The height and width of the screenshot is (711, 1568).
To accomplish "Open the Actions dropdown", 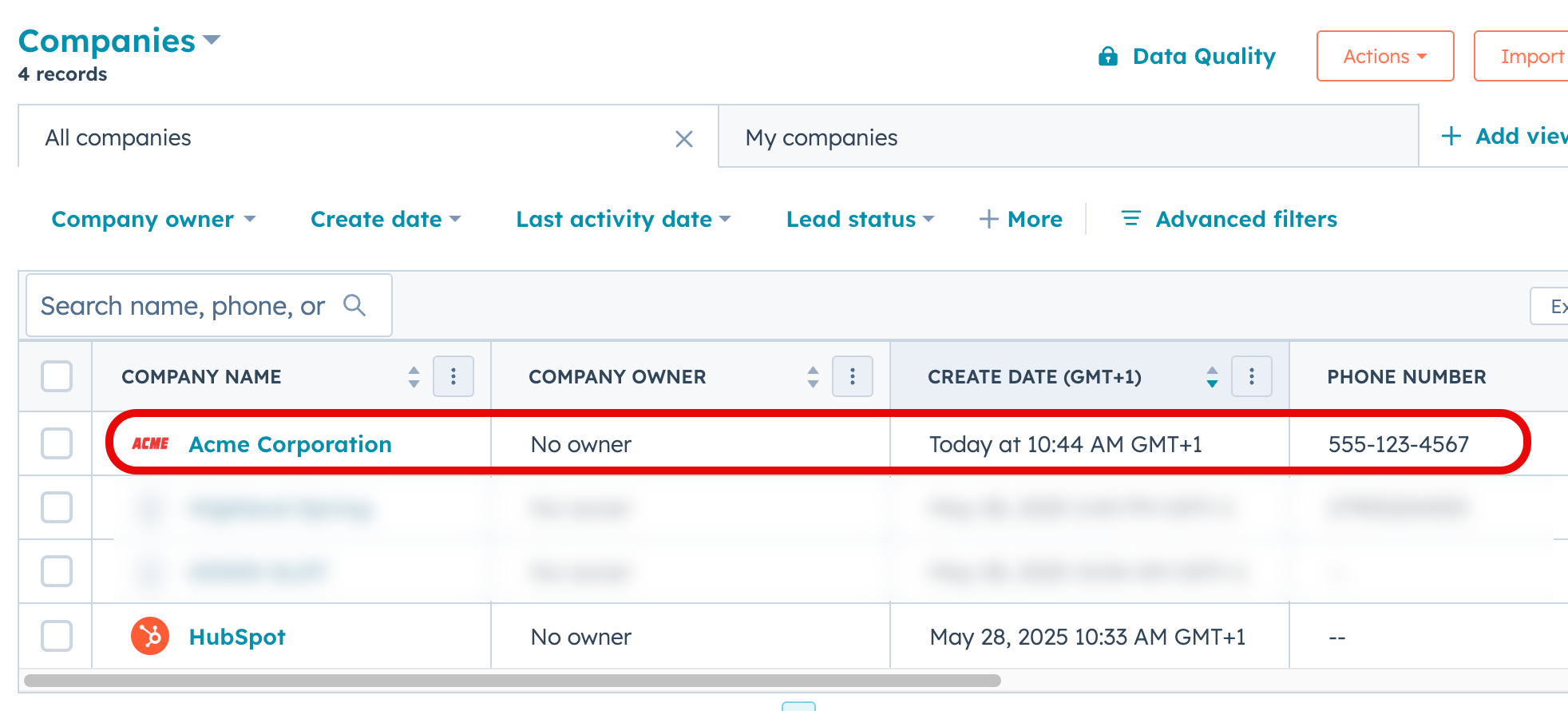I will click(x=1385, y=56).
